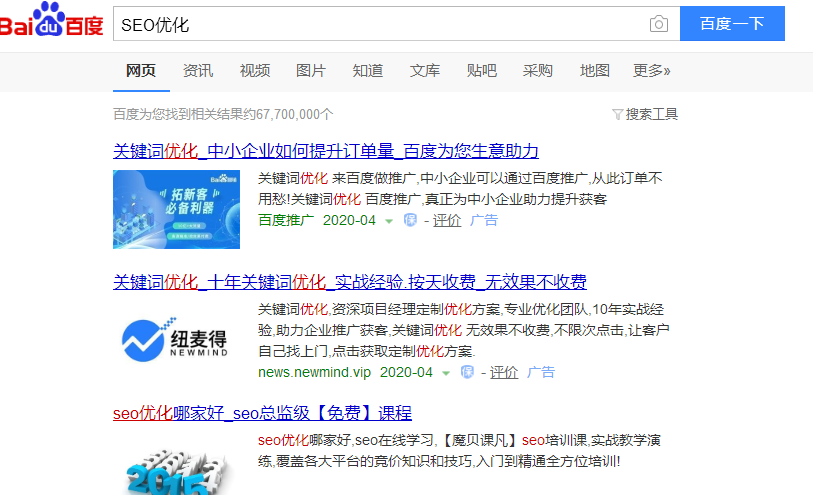Click the Baidu logo
The image size is (813, 495).
[51, 21]
